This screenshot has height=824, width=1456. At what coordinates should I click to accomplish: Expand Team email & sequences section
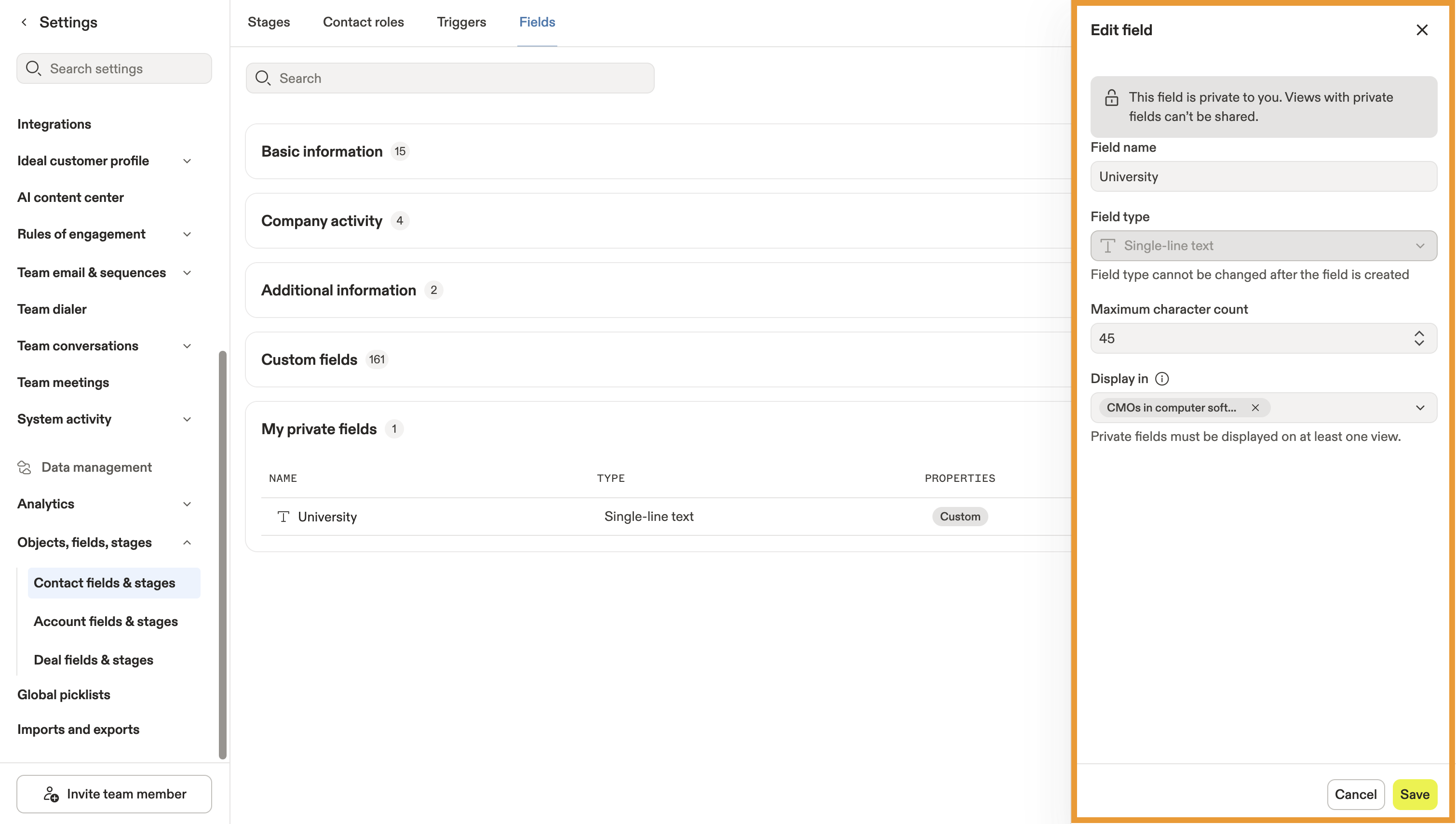tap(187, 273)
